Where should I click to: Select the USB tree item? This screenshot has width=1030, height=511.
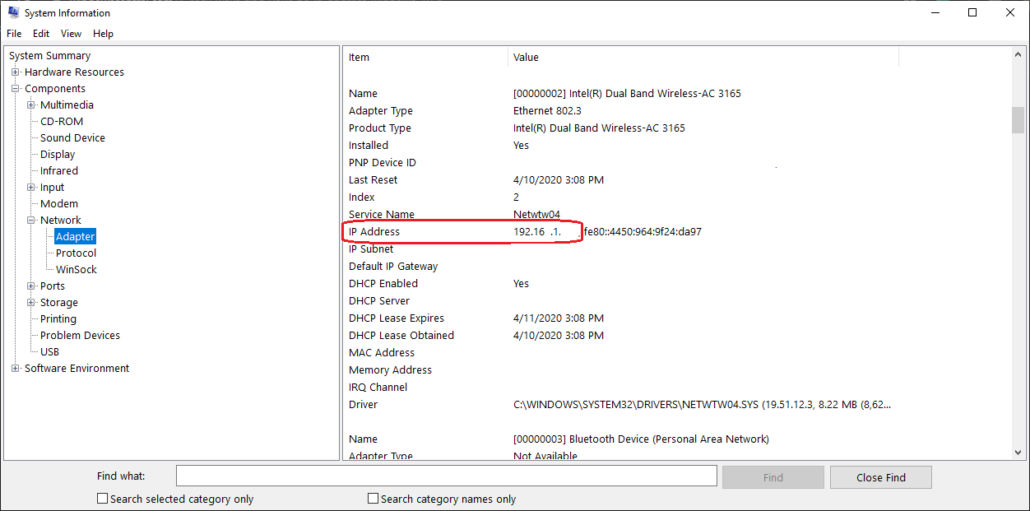tap(50, 351)
